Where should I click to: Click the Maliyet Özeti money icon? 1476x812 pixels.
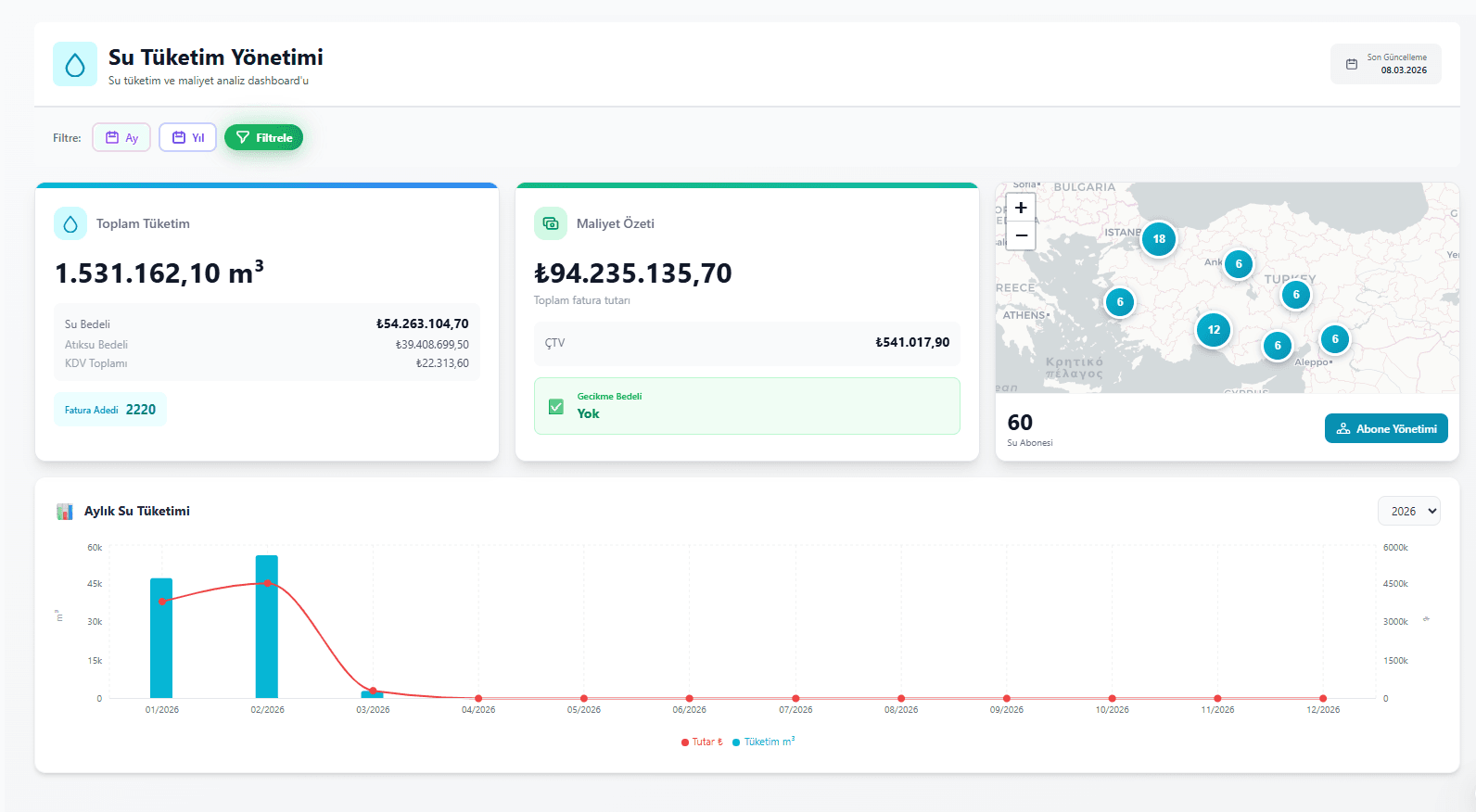click(551, 223)
